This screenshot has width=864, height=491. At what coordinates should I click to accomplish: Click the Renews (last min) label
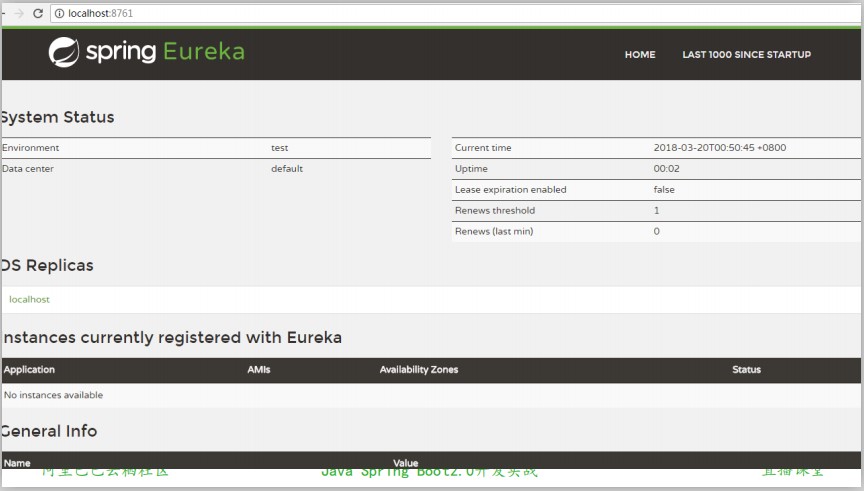494,231
